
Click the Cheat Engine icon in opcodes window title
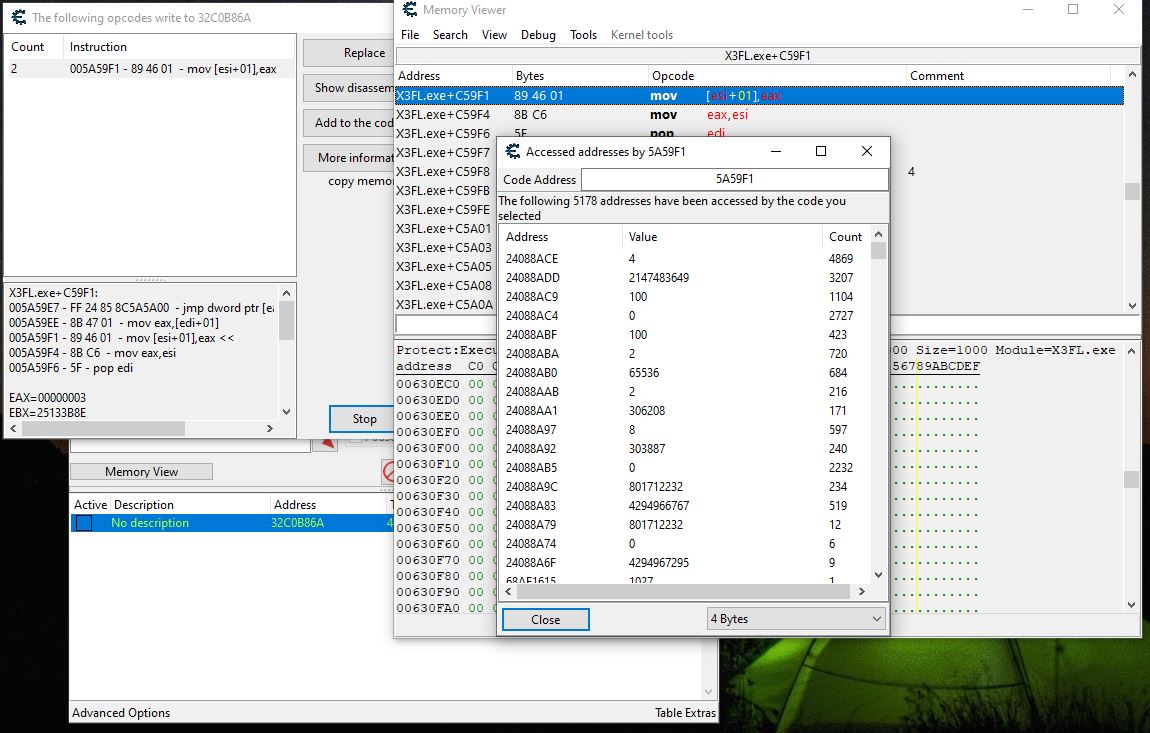(x=17, y=17)
